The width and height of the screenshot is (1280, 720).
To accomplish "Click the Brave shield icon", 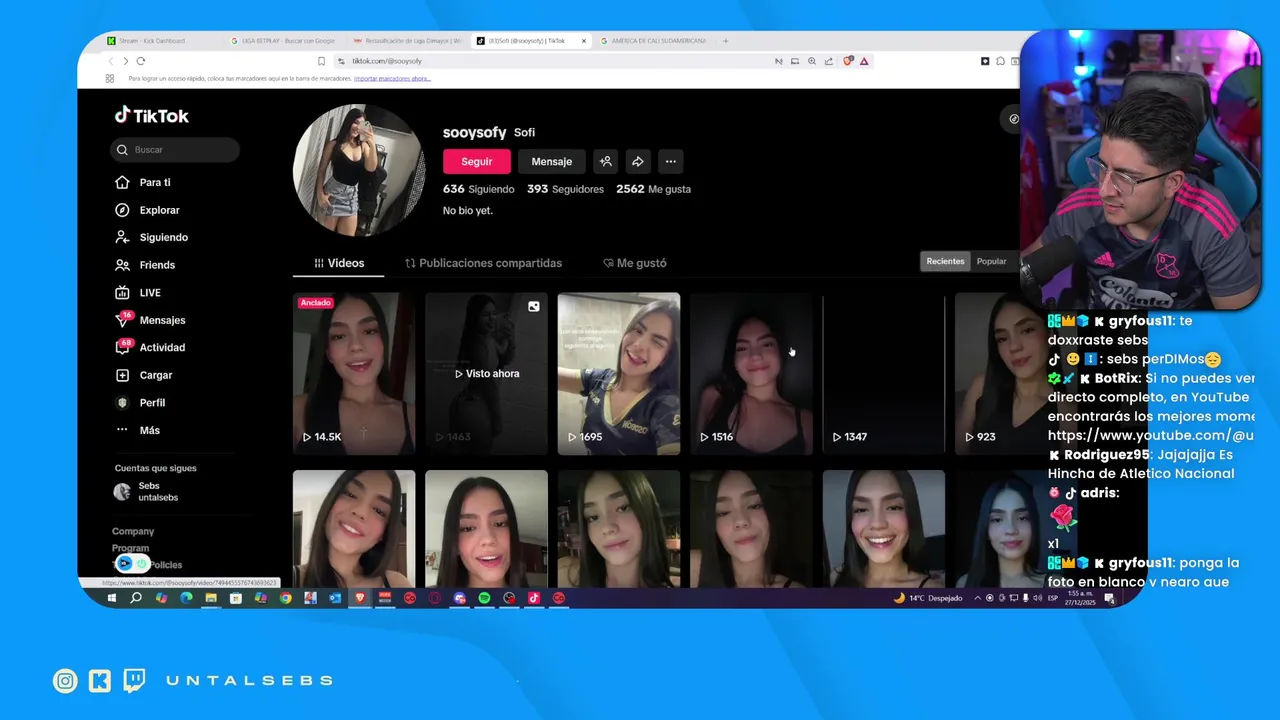I will pyautogui.click(x=848, y=61).
